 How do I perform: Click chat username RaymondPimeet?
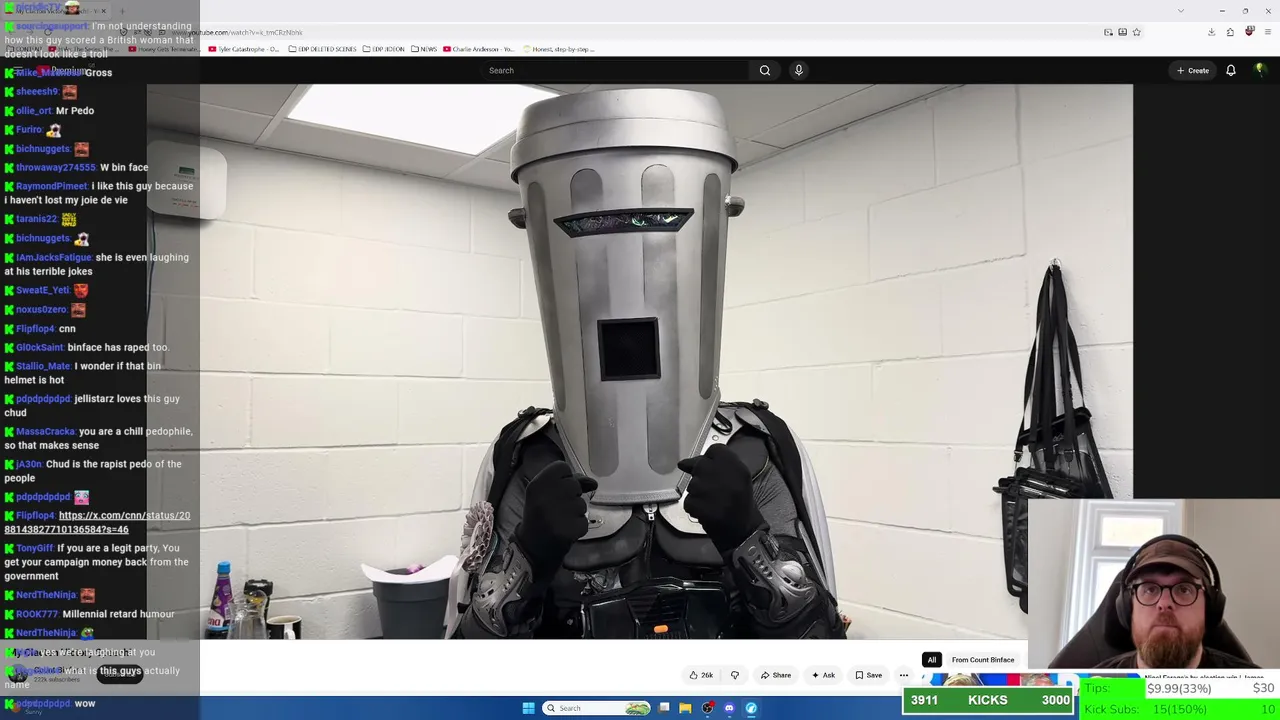click(52, 186)
